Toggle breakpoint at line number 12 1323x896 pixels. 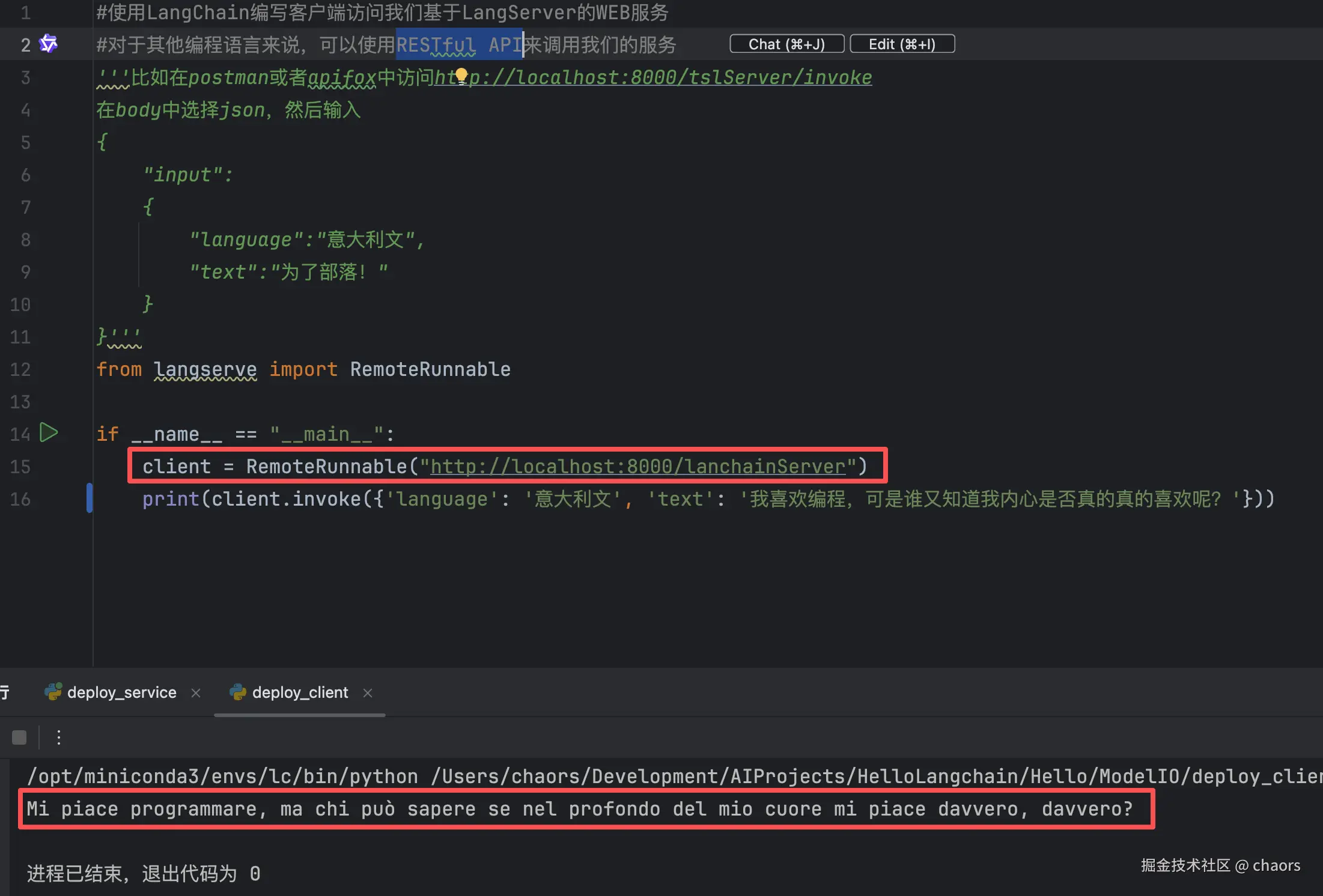20,369
